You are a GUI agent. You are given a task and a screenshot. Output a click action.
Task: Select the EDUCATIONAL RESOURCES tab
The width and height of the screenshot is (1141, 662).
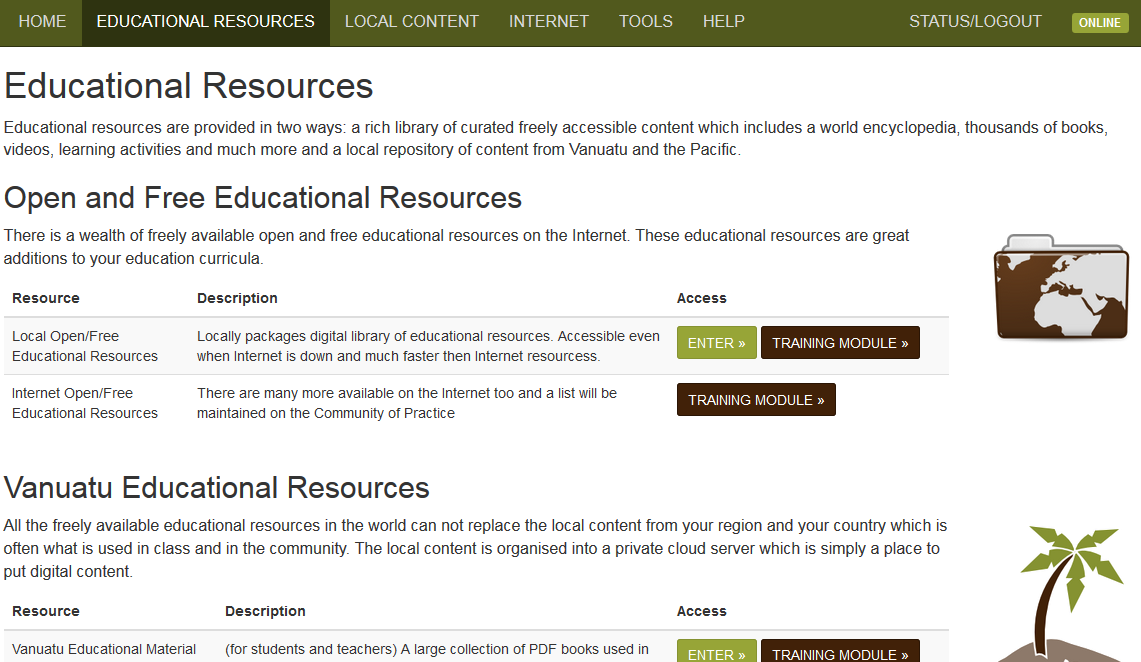coord(205,22)
